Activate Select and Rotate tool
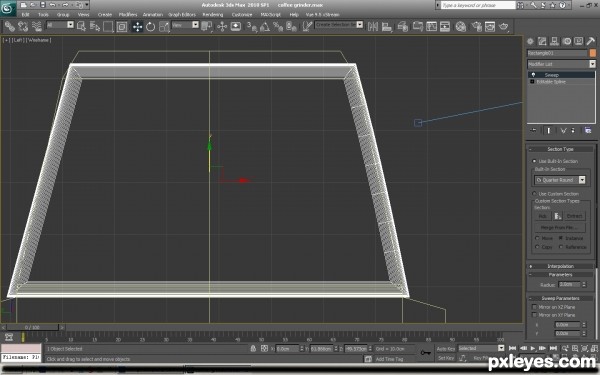The image size is (600, 375). coord(150,26)
